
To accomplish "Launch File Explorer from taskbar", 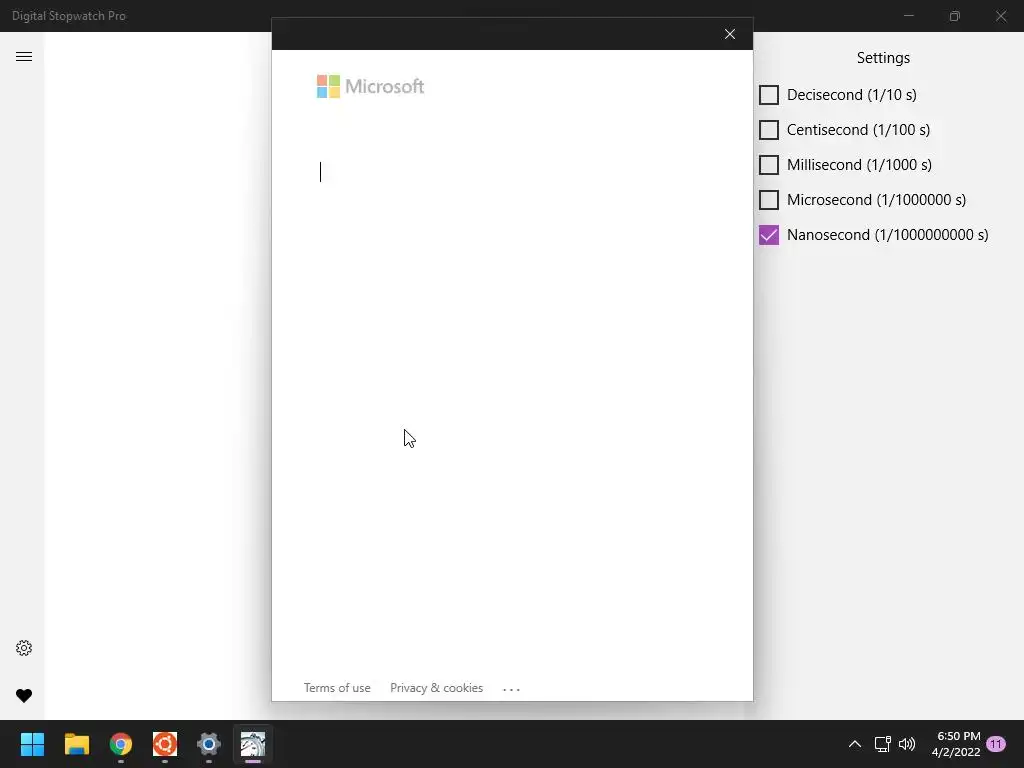I will (x=76, y=744).
